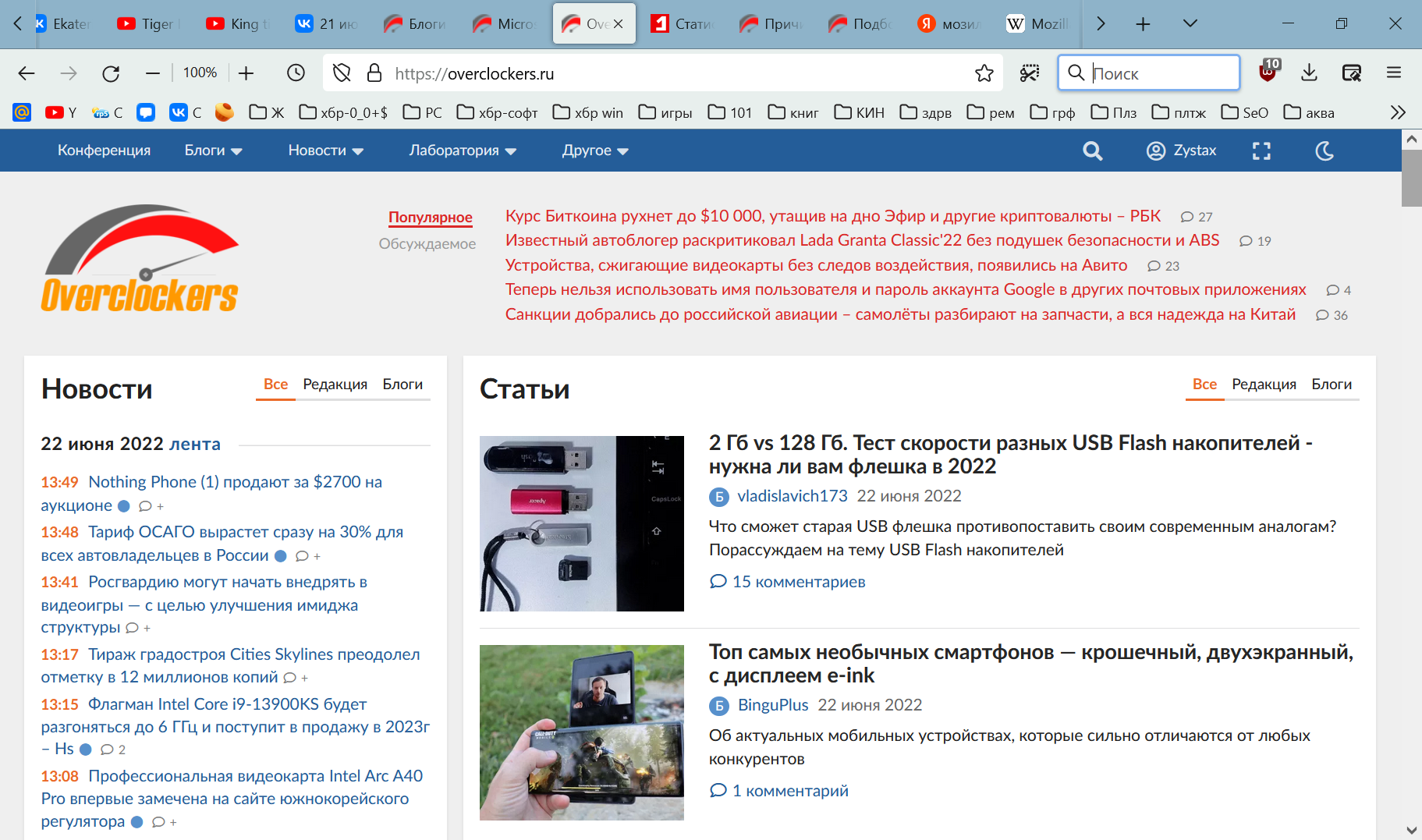
Task: Switch to the Tiger YouTube tab
Action: 149,24
